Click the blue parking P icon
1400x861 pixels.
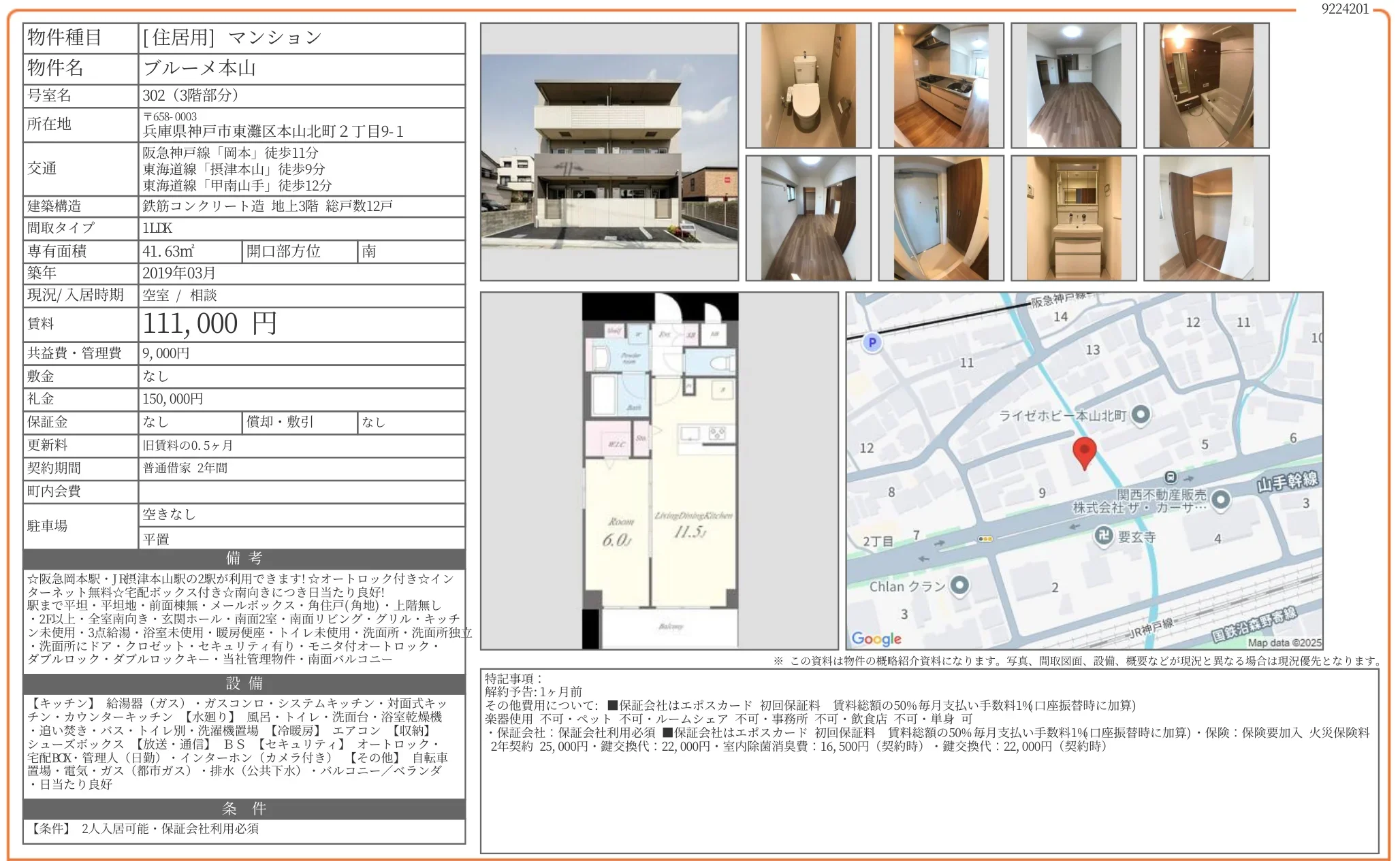pyautogui.click(x=872, y=342)
